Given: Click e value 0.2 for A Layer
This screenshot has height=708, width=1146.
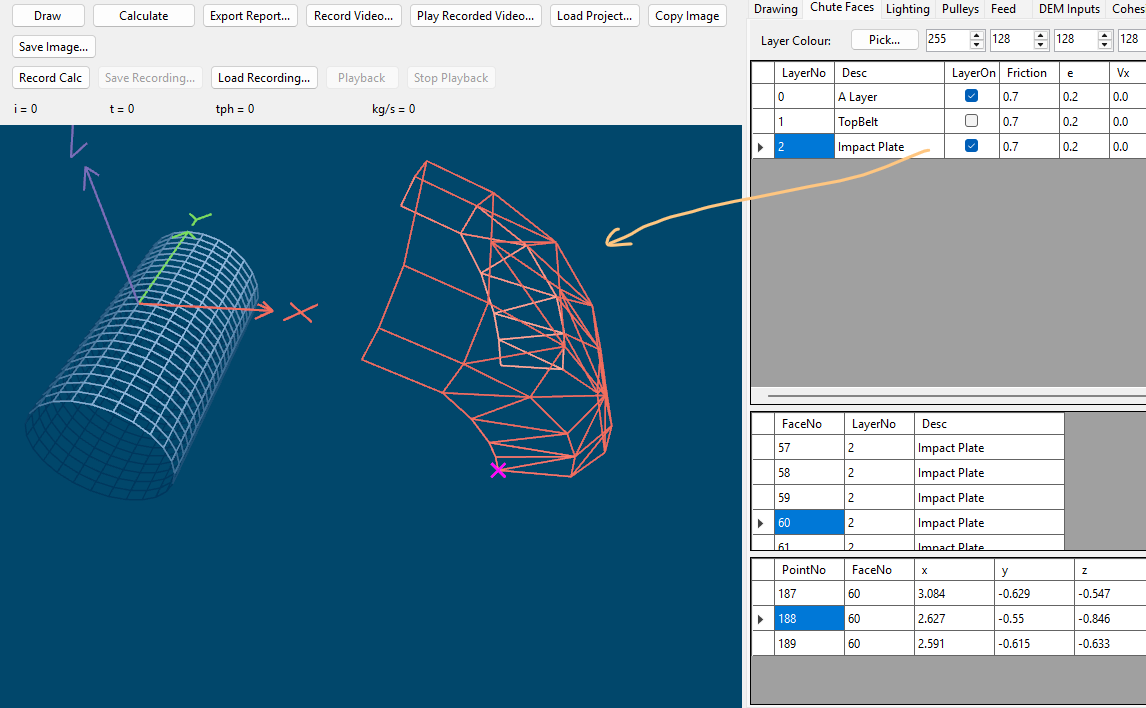Looking at the screenshot, I should (1083, 96).
